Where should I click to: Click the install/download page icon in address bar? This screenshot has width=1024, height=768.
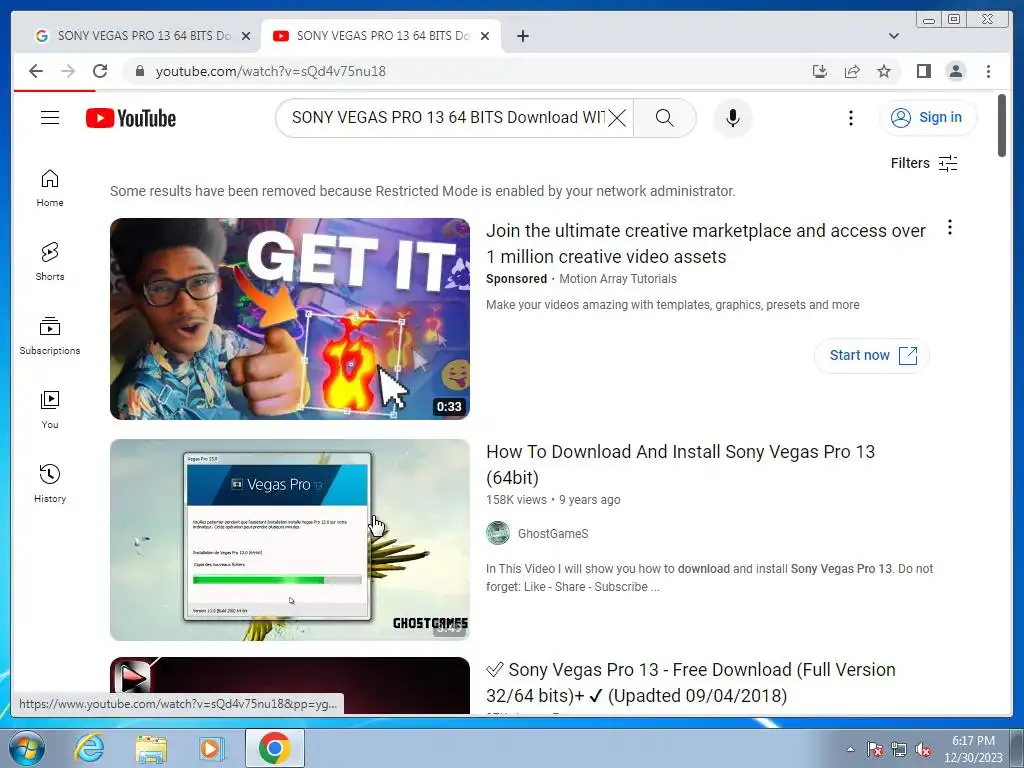click(820, 71)
